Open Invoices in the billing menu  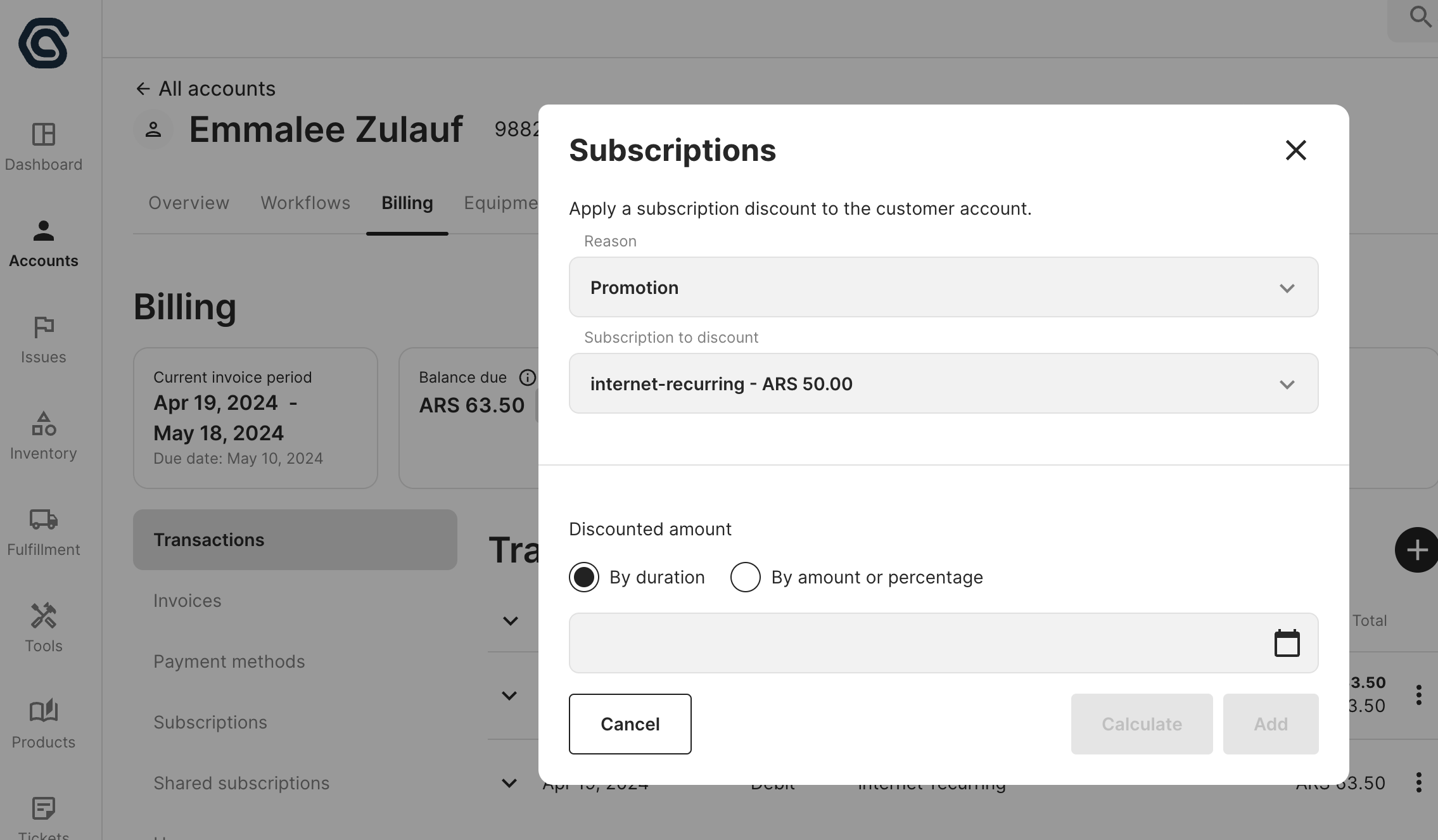pyautogui.click(x=188, y=601)
